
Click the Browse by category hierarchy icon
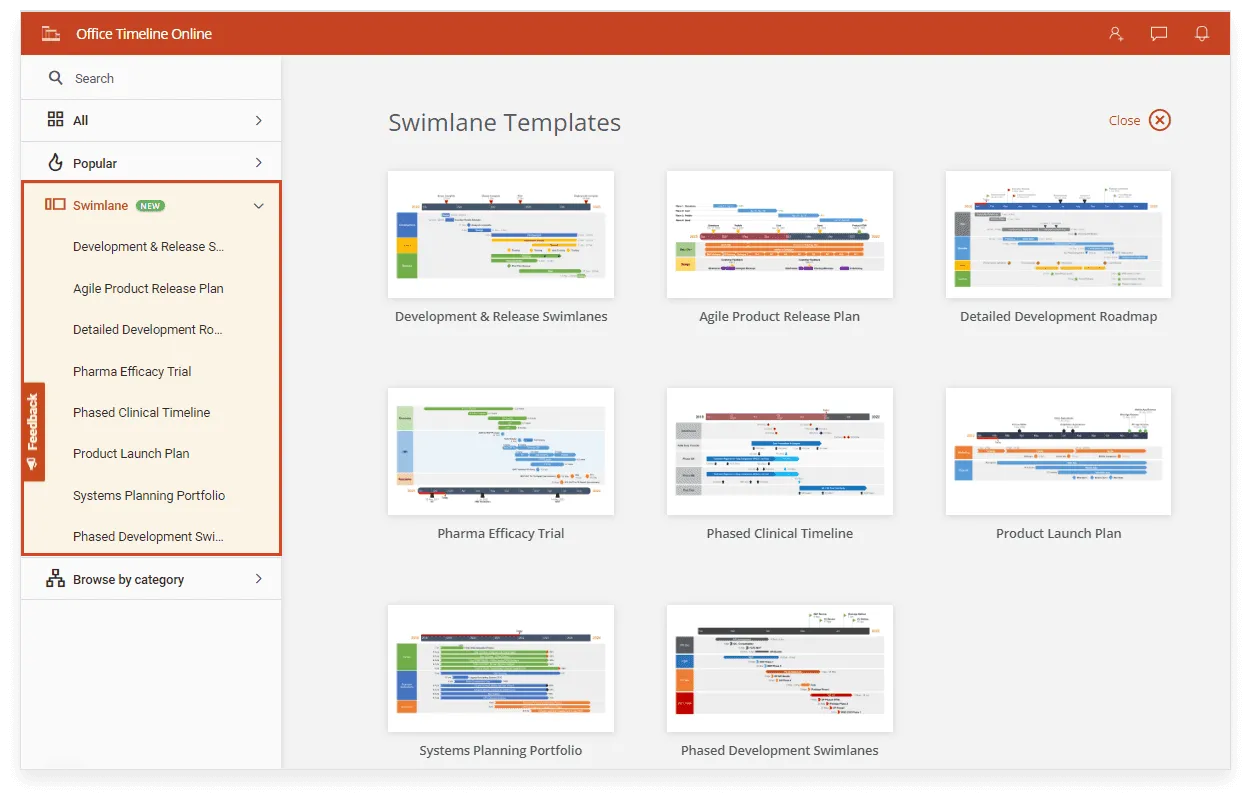click(56, 579)
